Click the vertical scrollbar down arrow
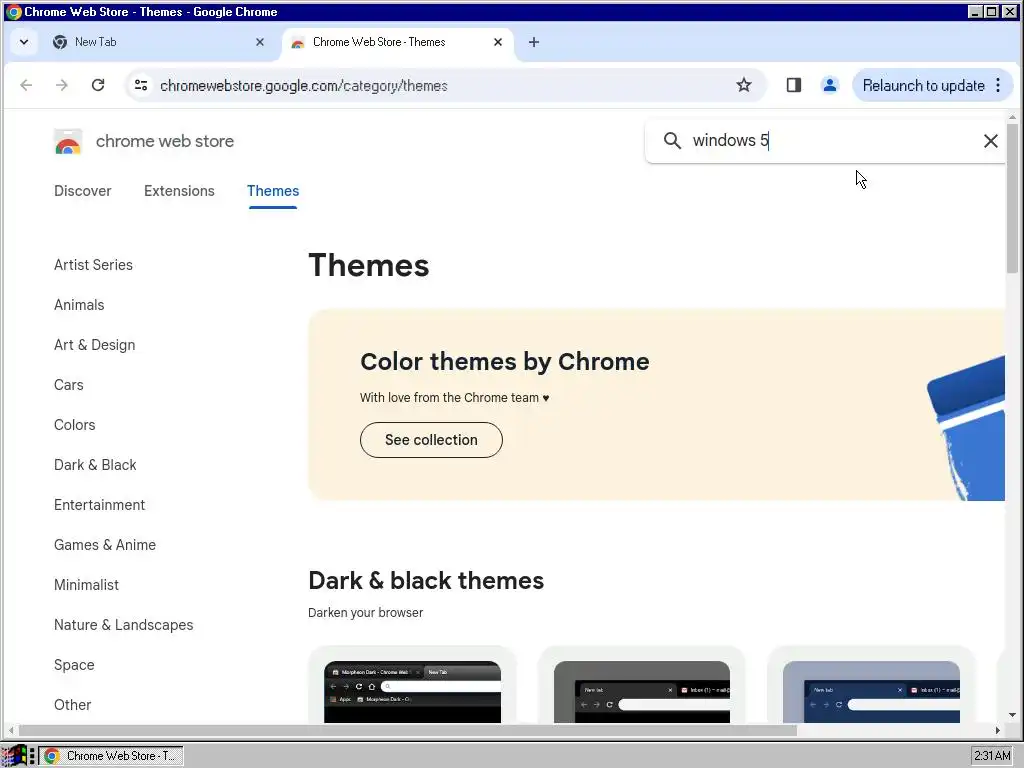1024x768 pixels. click(x=1012, y=715)
